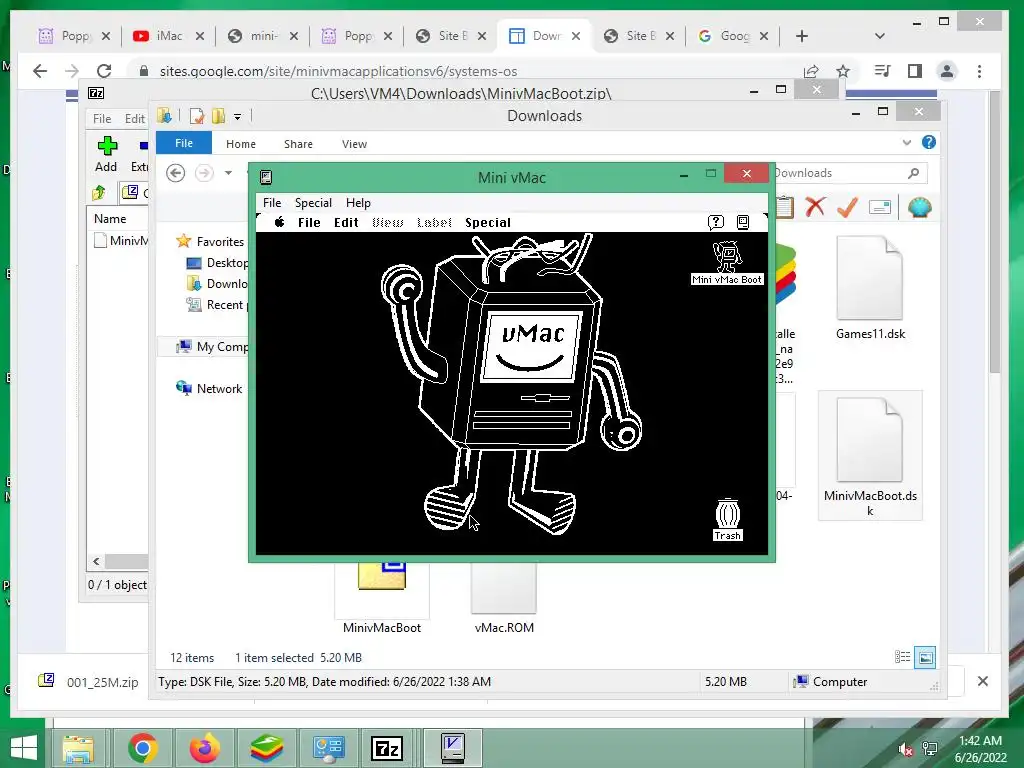The width and height of the screenshot is (1024, 768).
Task: Open 7-Zip File menu
Action: [x=102, y=118]
